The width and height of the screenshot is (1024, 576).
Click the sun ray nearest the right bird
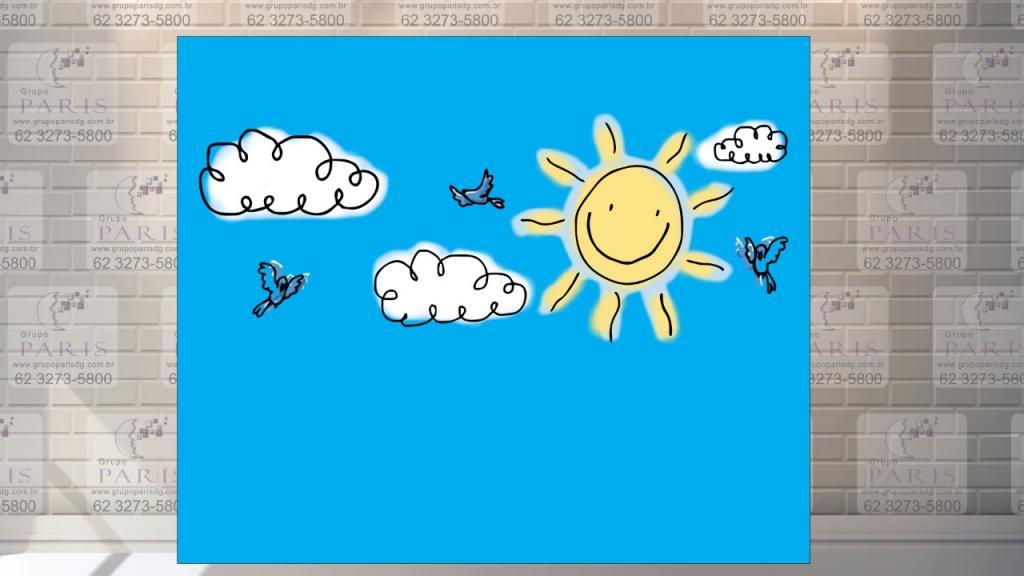[x=706, y=264]
